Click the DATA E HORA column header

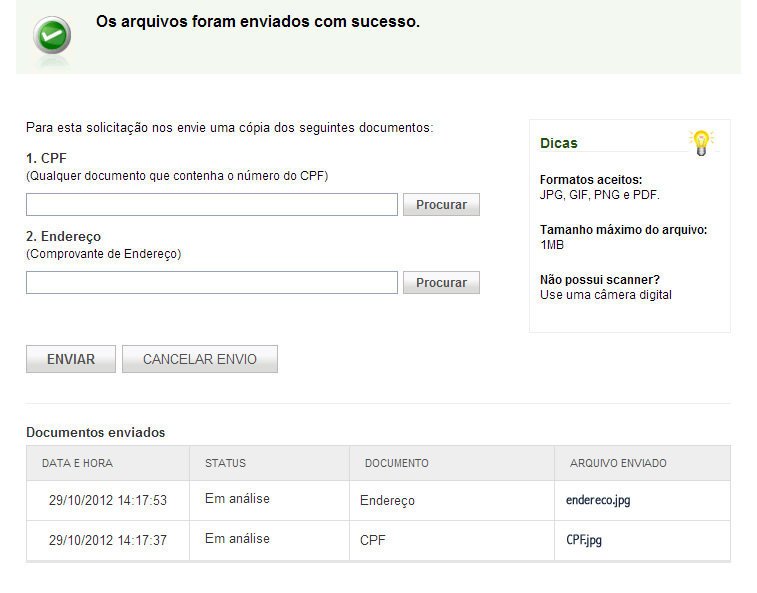pos(77,464)
